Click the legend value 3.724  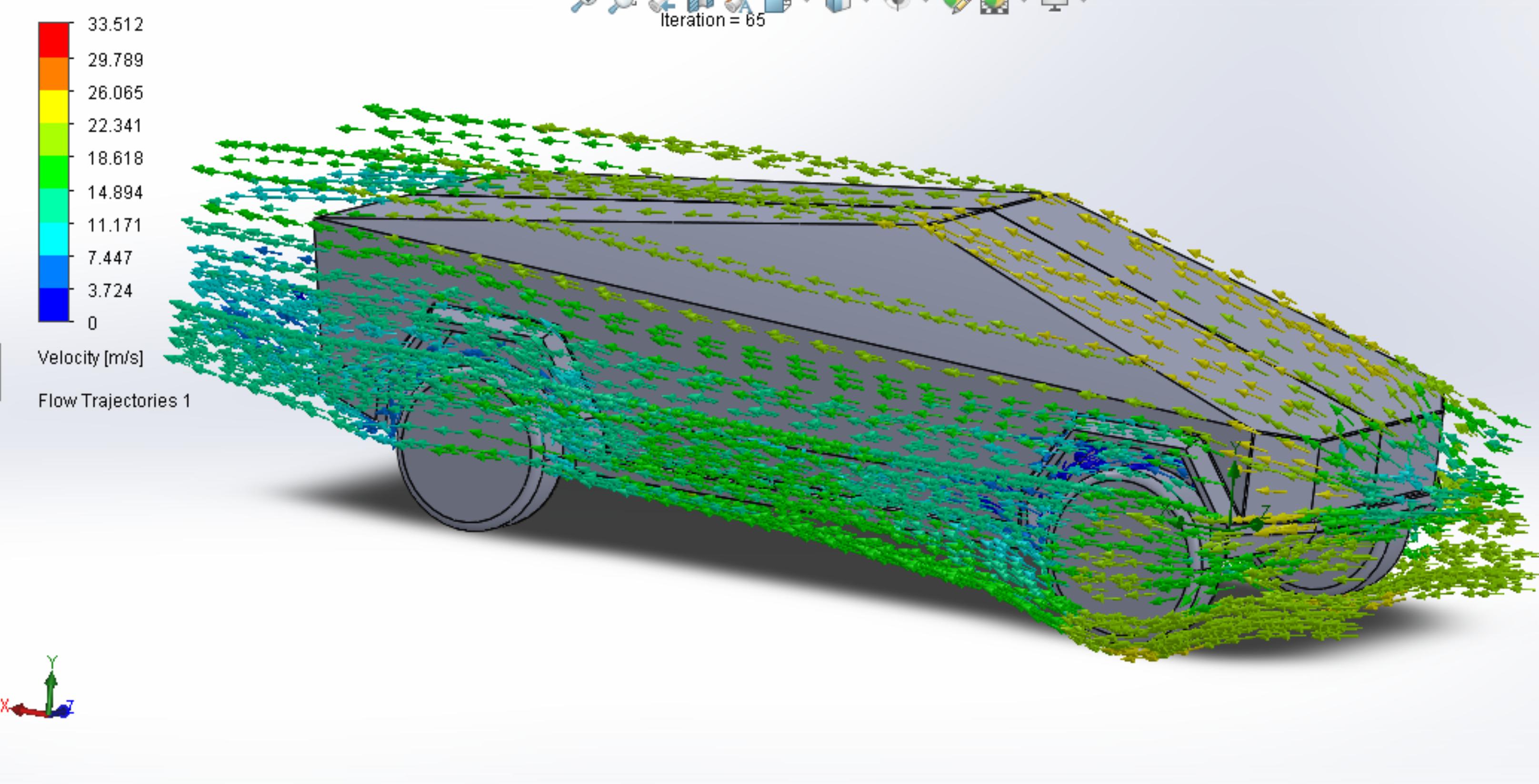(110, 291)
